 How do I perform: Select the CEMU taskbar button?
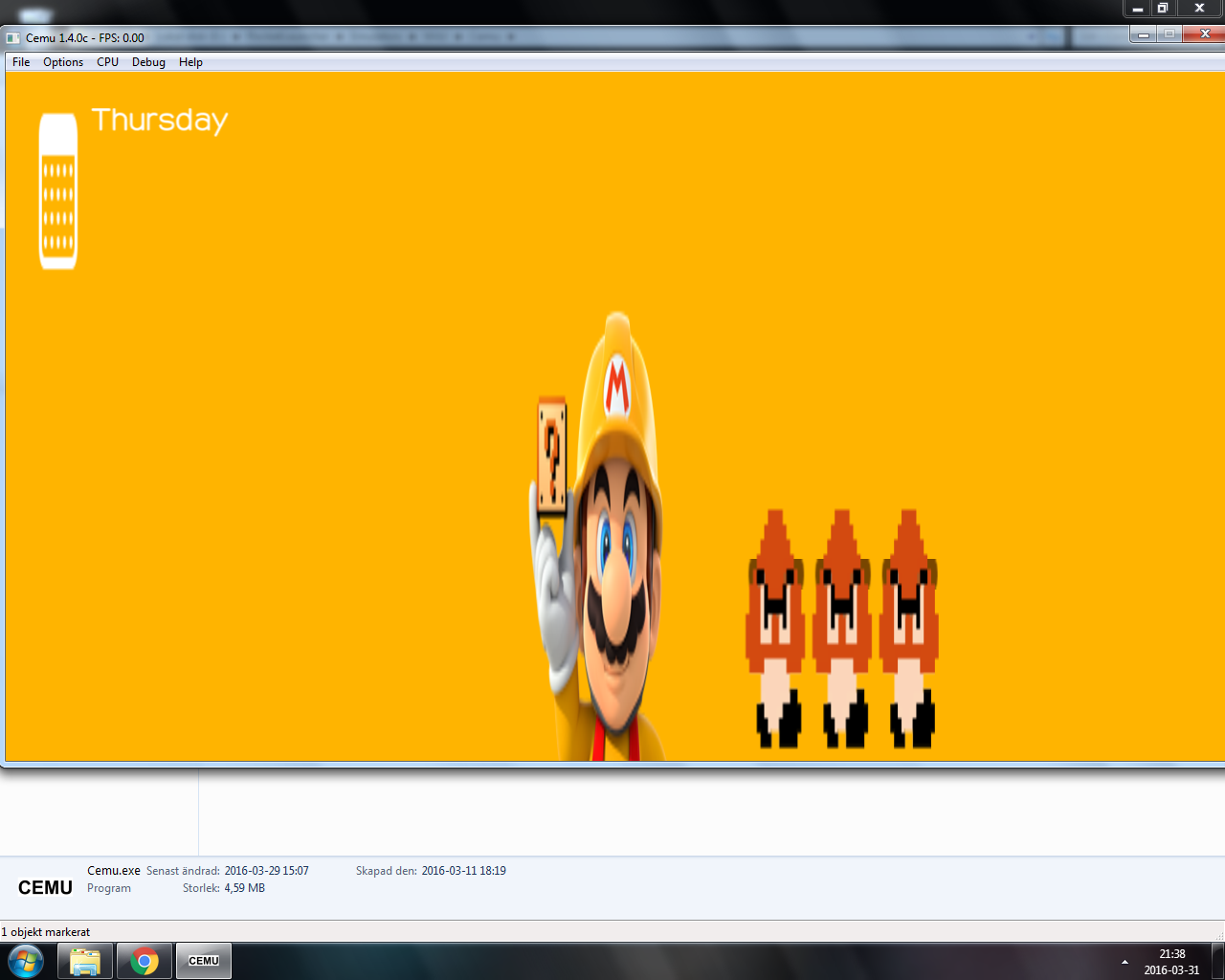click(x=204, y=961)
